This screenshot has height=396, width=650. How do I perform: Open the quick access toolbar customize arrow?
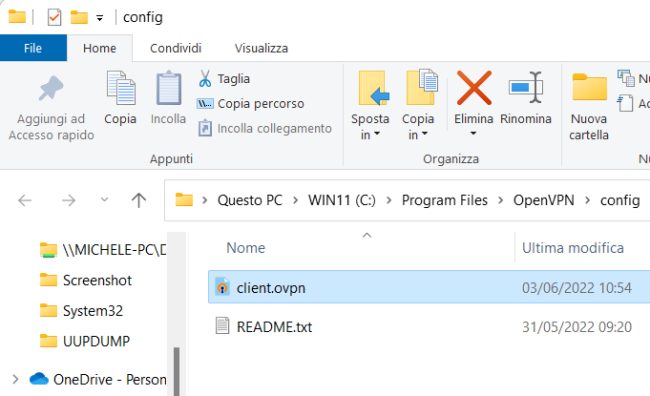coord(99,18)
